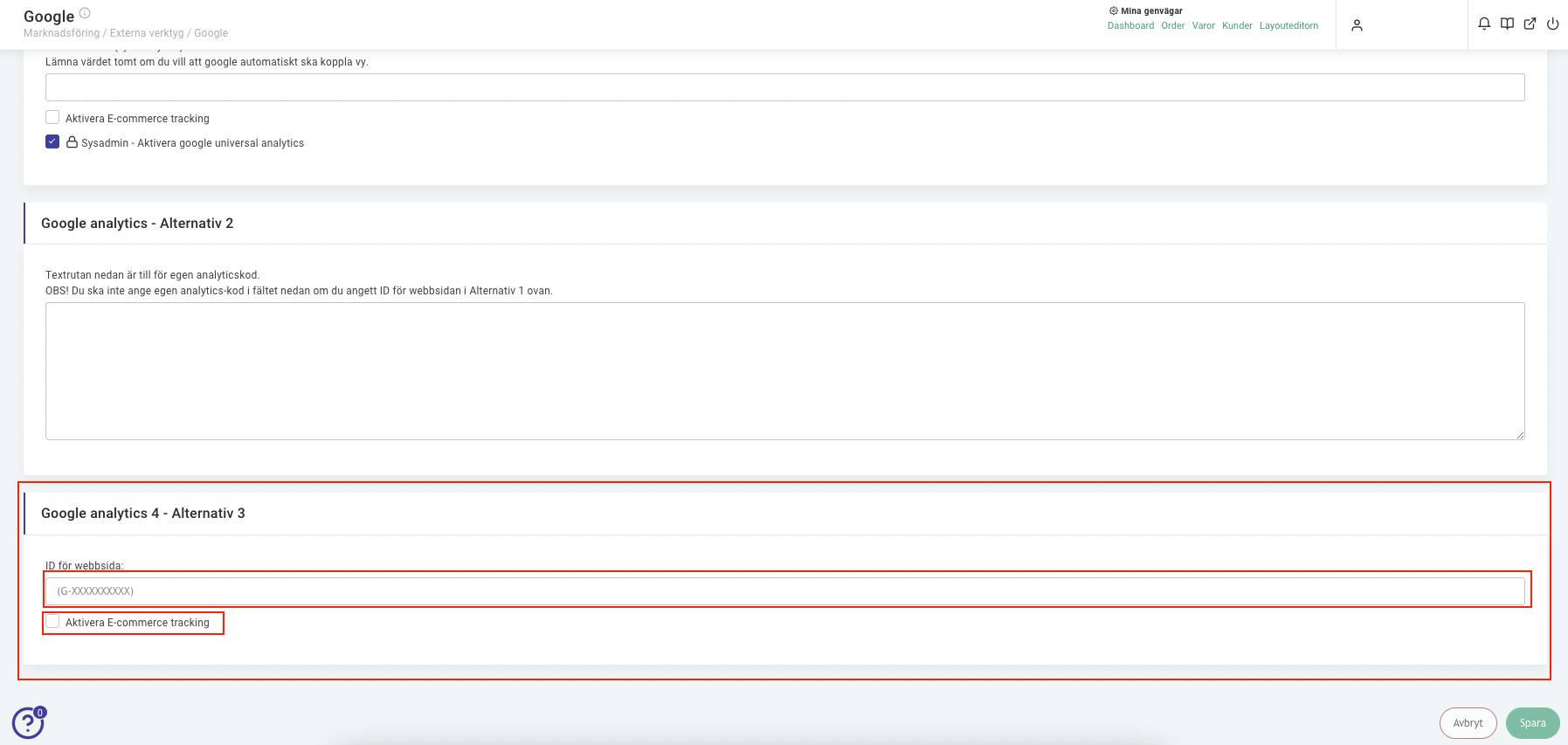Open the Kunder shortcut
The height and width of the screenshot is (745, 1568).
[x=1237, y=25]
